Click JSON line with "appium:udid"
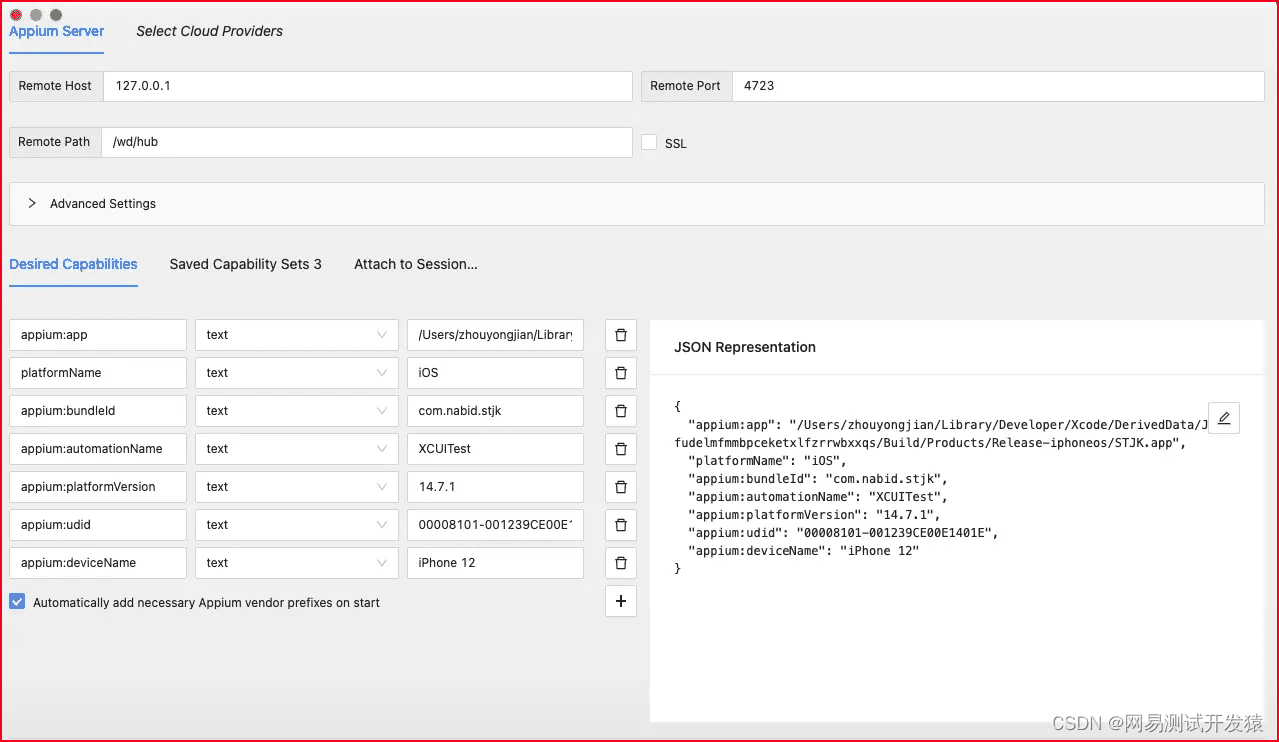The image size is (1279, 742). (843, 533)
